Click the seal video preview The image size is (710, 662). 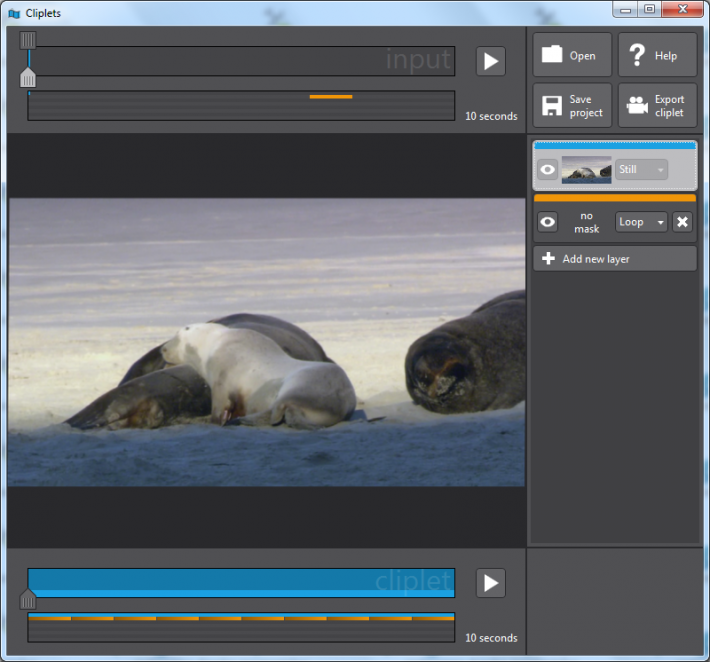coord(266,342)
